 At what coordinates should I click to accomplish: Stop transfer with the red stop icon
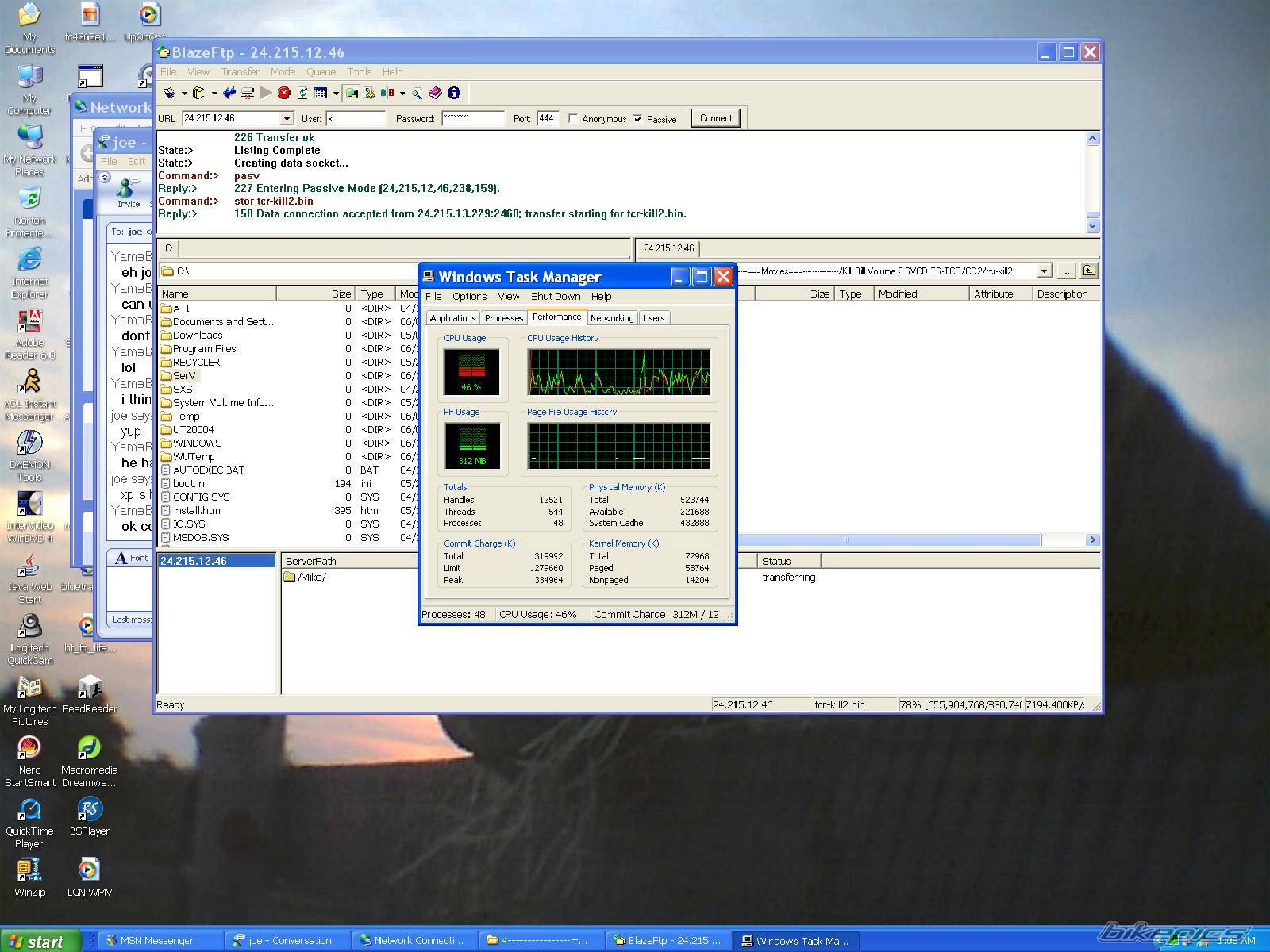(x=283, y=93)
